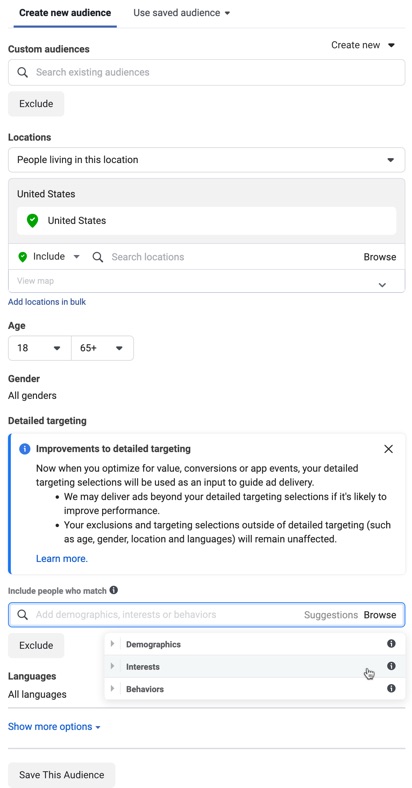The image size is (412, 788).
Task: Select the Create new audience tab
Action: click(65, 13)
